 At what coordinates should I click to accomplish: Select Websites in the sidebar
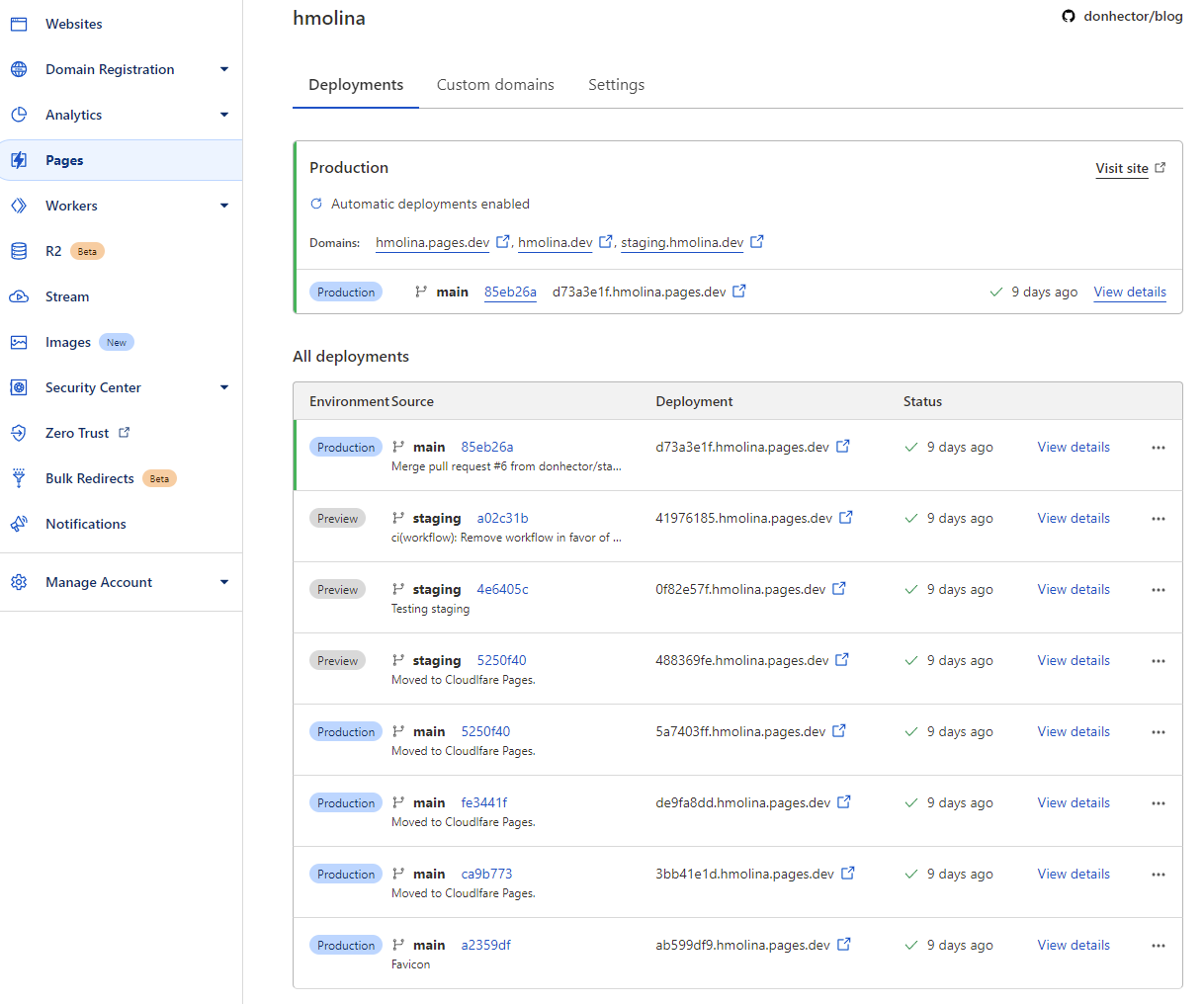coord(18,24)
